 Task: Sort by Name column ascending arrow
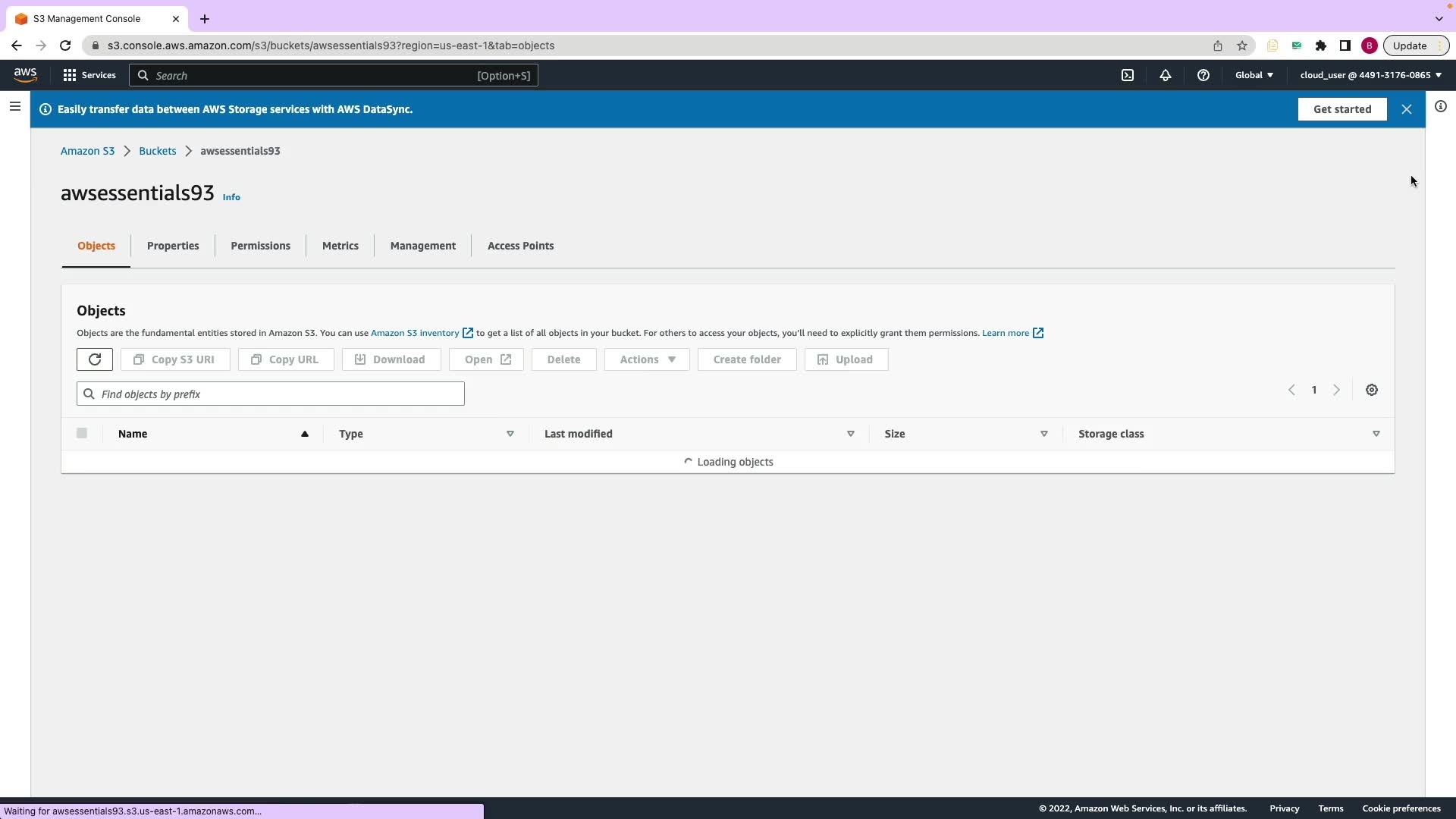305,434
